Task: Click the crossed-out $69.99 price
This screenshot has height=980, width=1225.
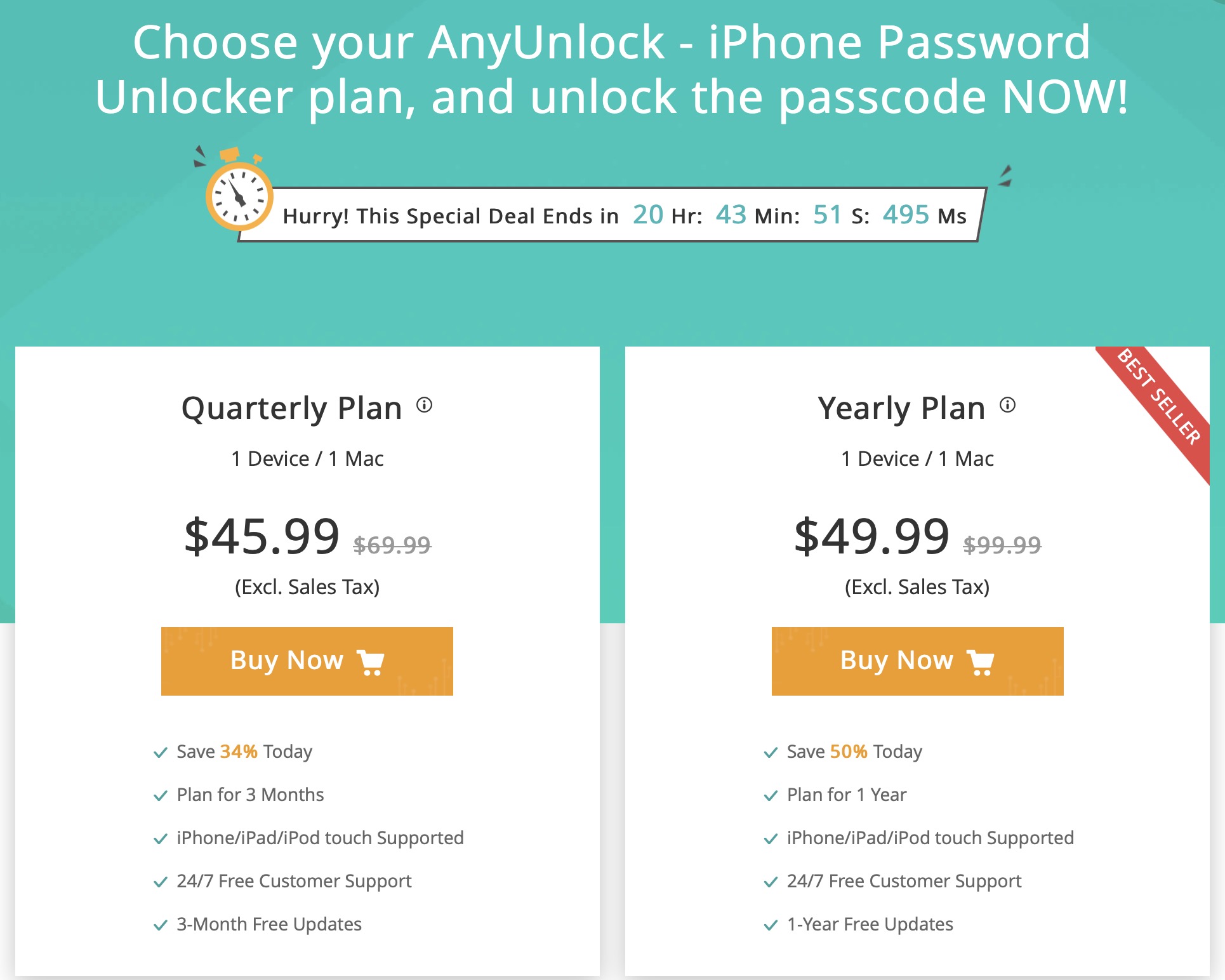Action: pyautogui.click(x=392, y=545)
